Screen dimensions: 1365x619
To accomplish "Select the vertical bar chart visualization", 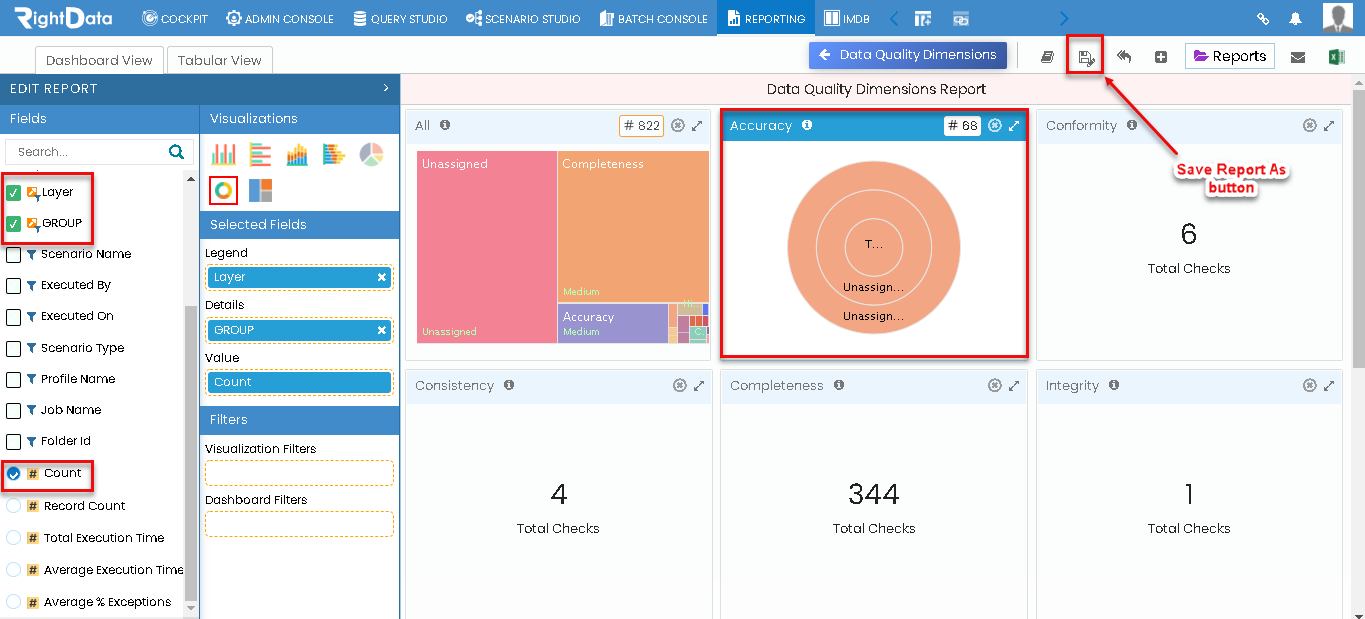I will click(x=224, y=154).
